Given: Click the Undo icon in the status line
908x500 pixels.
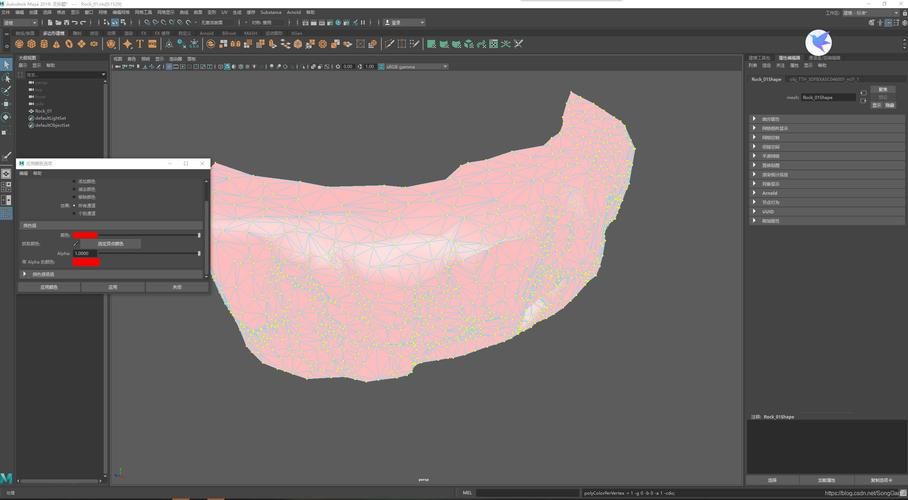Looking at the screenshot, I should tap(75, 23).
